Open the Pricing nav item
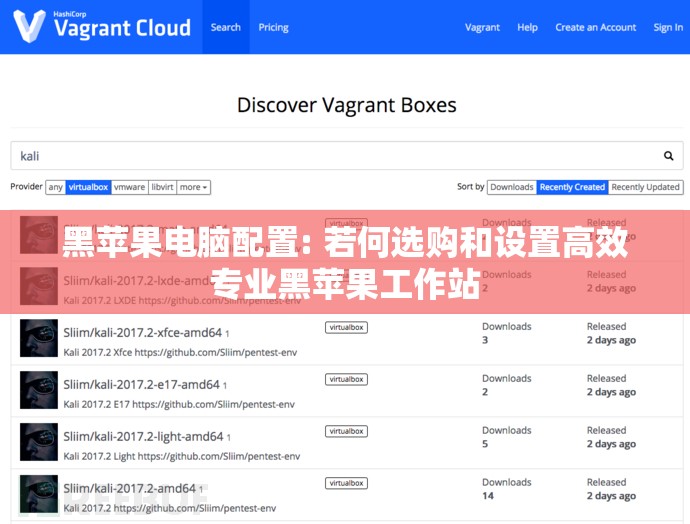 click(273, 27)
